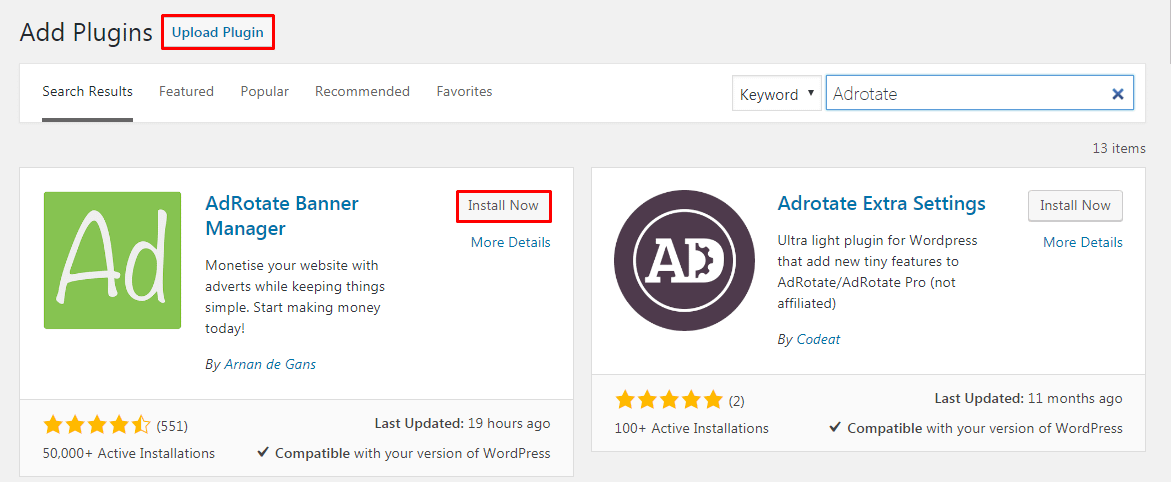Switch to the Featured tab

(x=186, y=92)
